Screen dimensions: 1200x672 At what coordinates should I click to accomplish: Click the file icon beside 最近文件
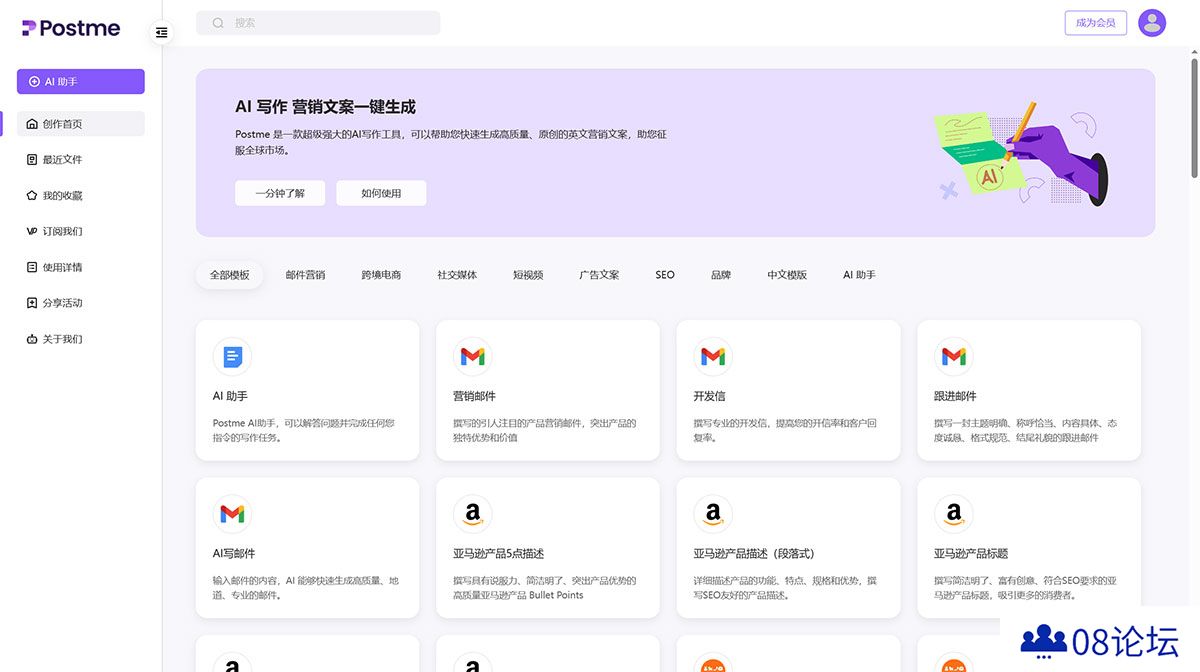click(x=32, y=160)
